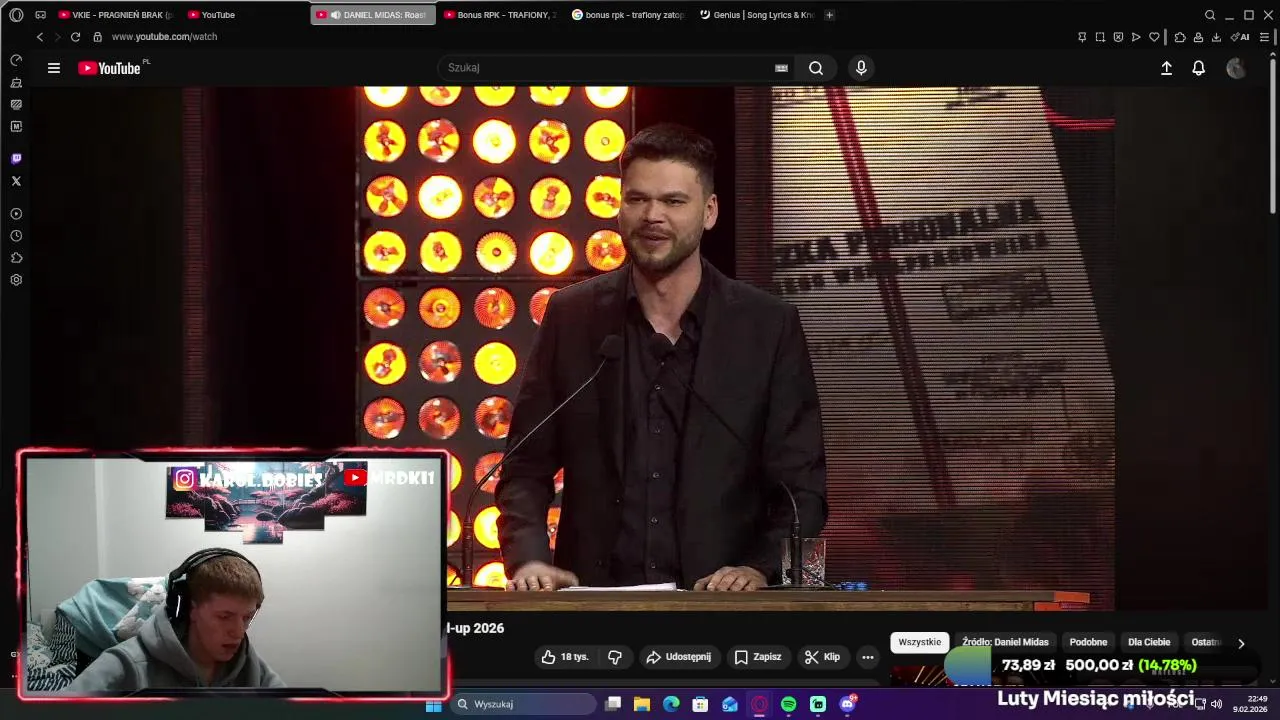
Task: Take snapshot using toolbar capture icon
Action: click(x=1100, y=37)
